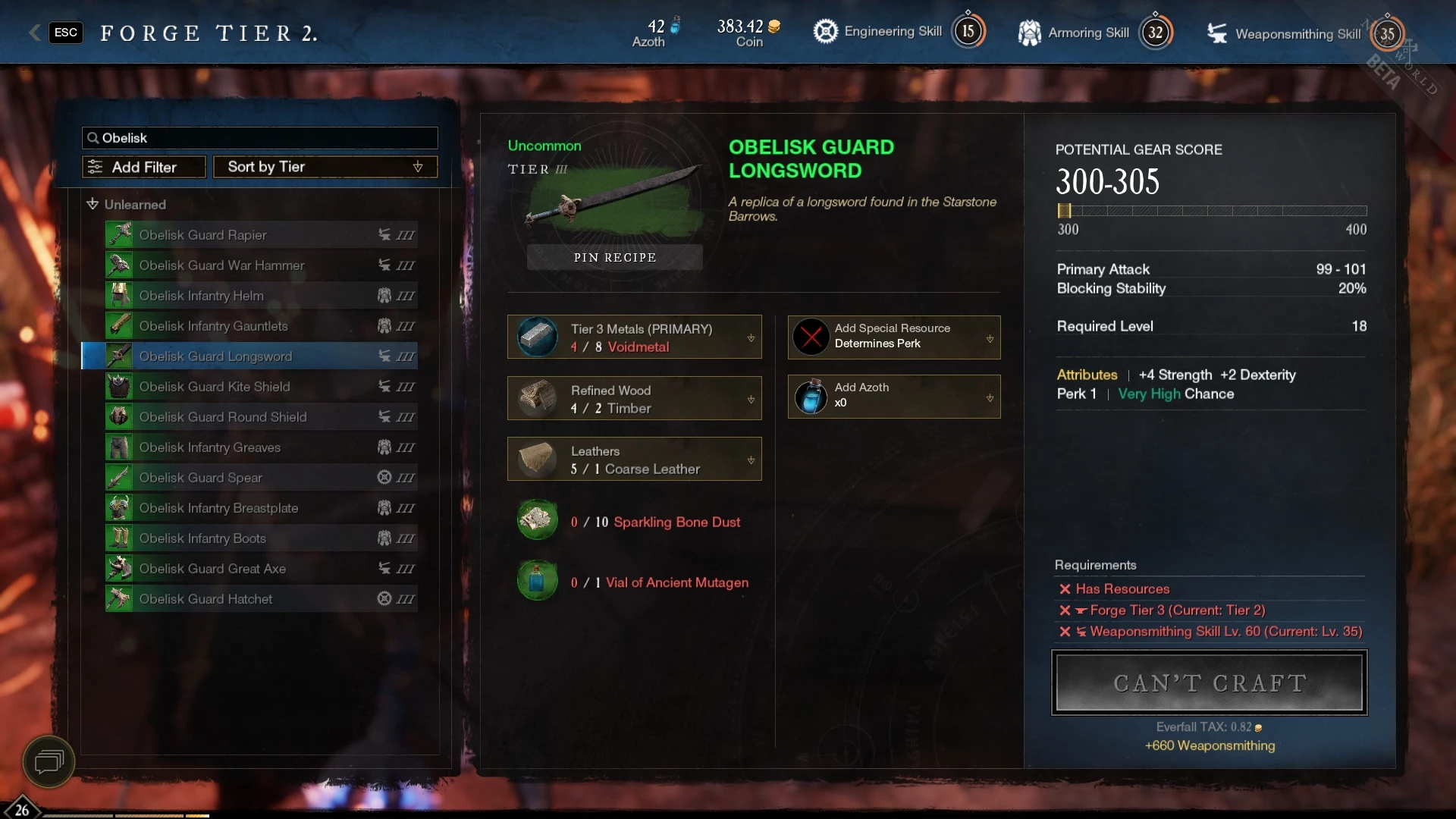1456x819 pixels.
Task: Click the Obelisk search field
Action: [x=260, y=138]
